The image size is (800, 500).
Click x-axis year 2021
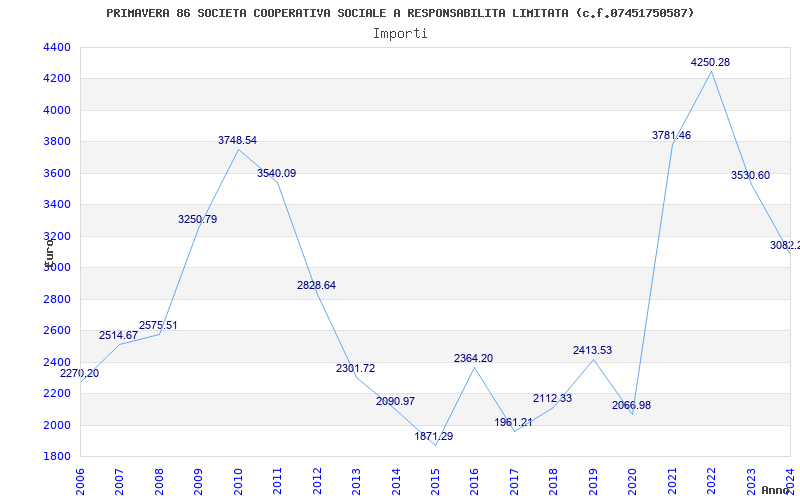(672, 481)
